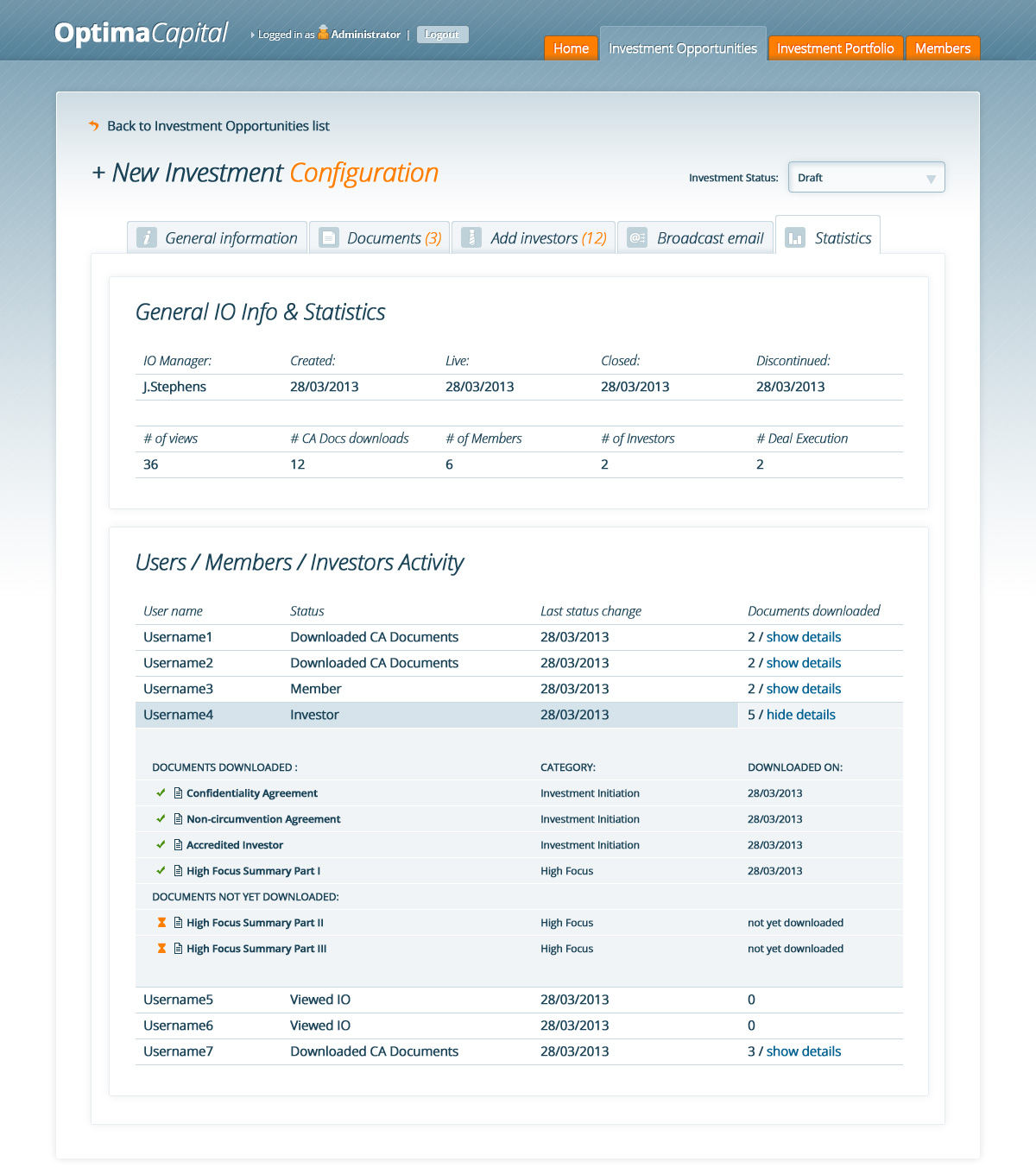Click the Last status change column header
Screen dimensions: 1036x1174
tap(591, 611)
